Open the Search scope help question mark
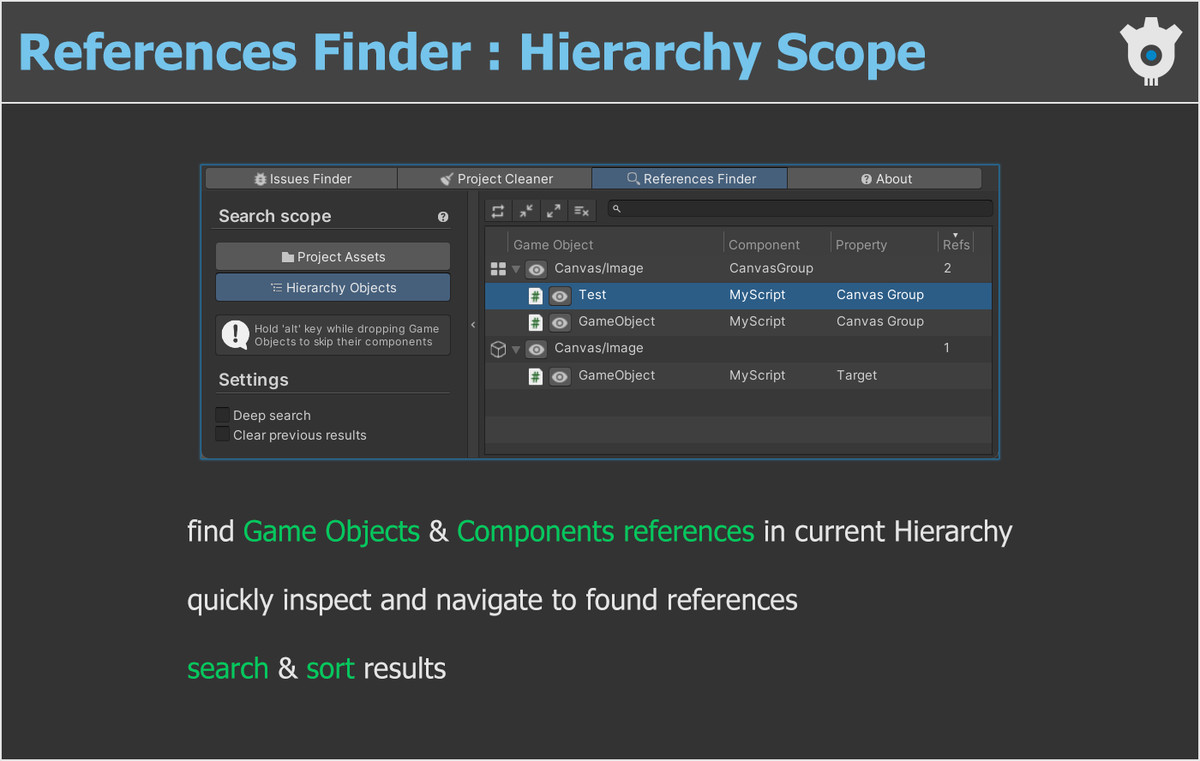 443,216
